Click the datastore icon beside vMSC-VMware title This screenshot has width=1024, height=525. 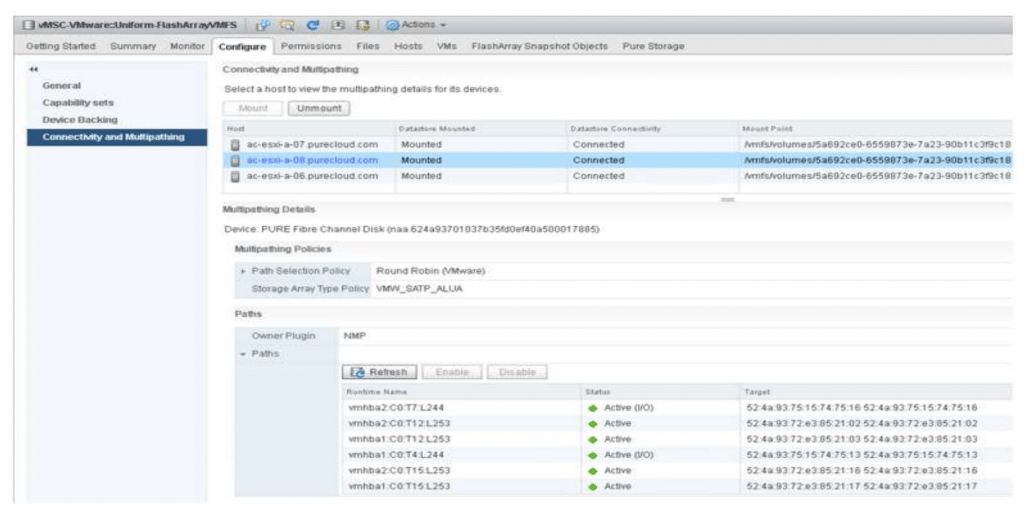28,25
